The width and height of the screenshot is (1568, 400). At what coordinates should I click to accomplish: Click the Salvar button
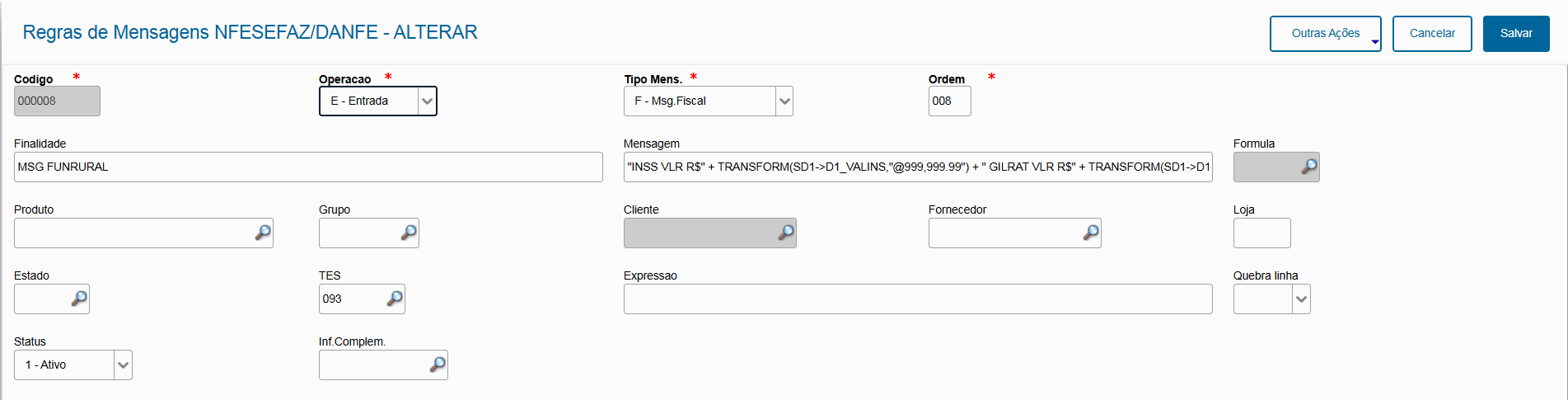(1515, 34)
